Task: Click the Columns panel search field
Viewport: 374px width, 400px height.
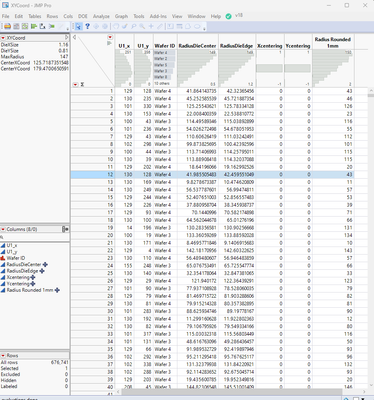Action: click(x=35, y=237)
